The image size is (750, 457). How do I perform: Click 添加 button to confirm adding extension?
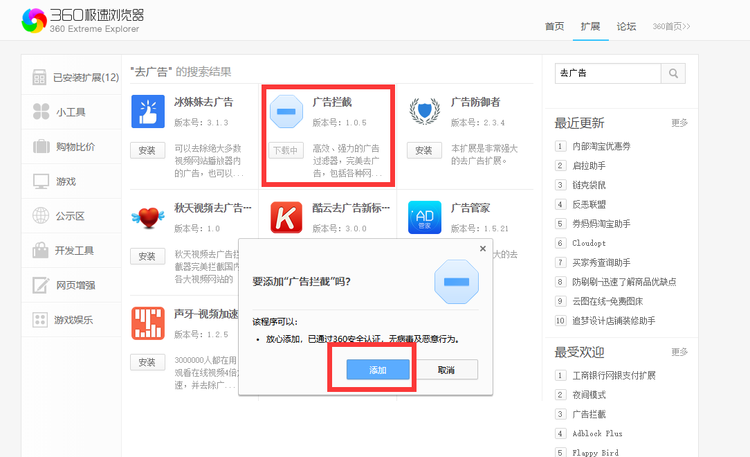(x=378, y=370)
